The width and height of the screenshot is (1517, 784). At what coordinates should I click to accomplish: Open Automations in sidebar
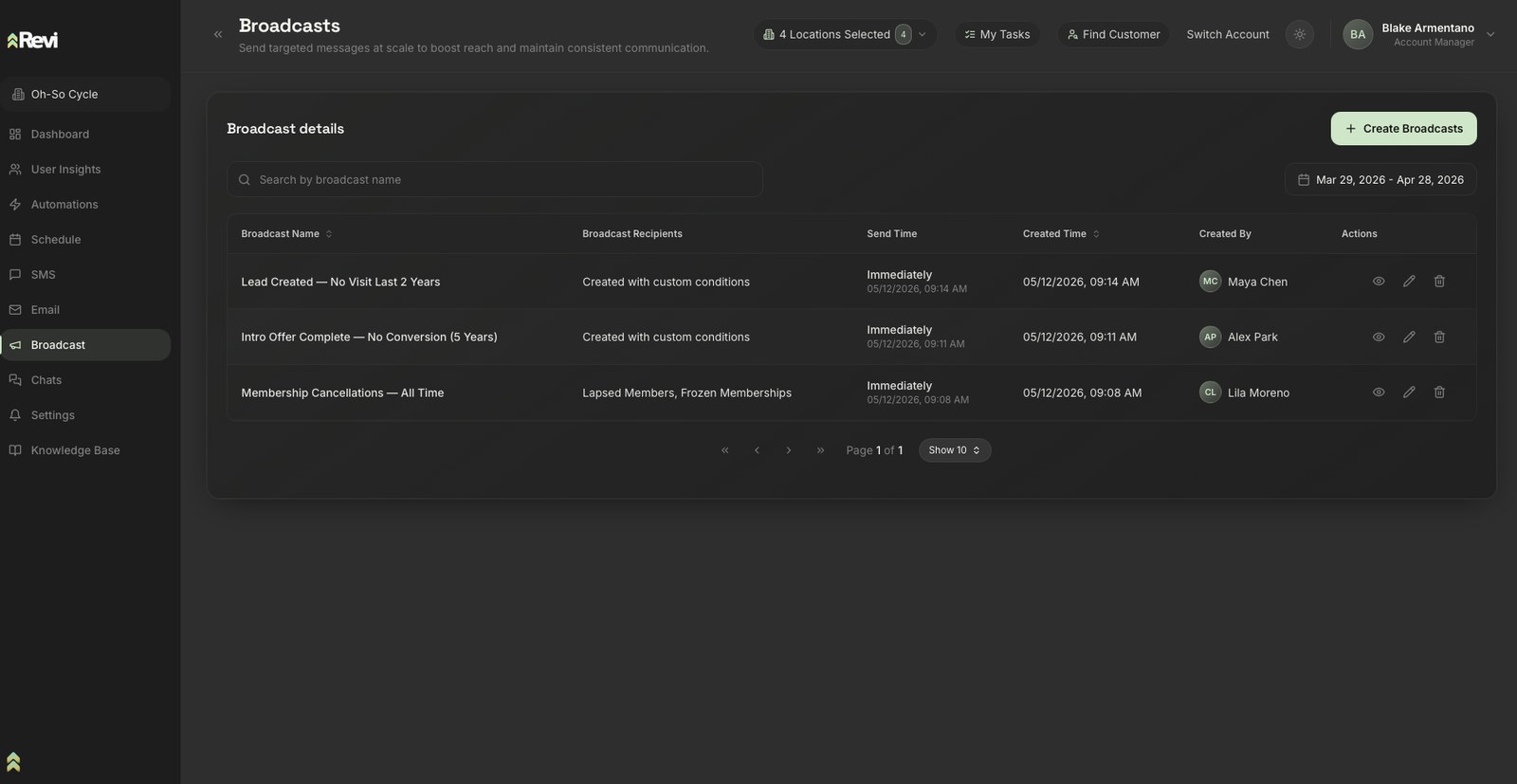point(85,205)
